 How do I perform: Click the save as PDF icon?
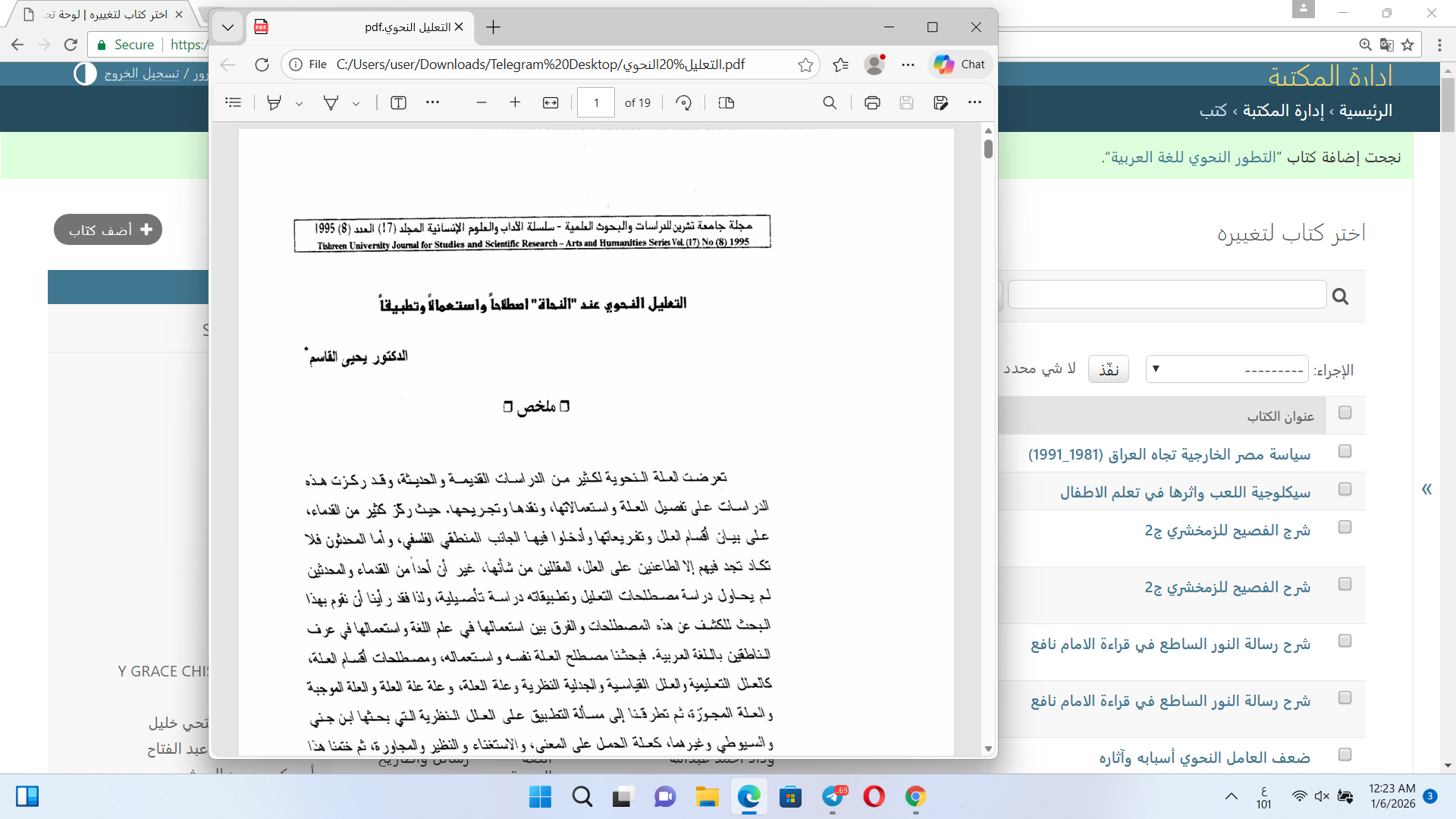941,102
